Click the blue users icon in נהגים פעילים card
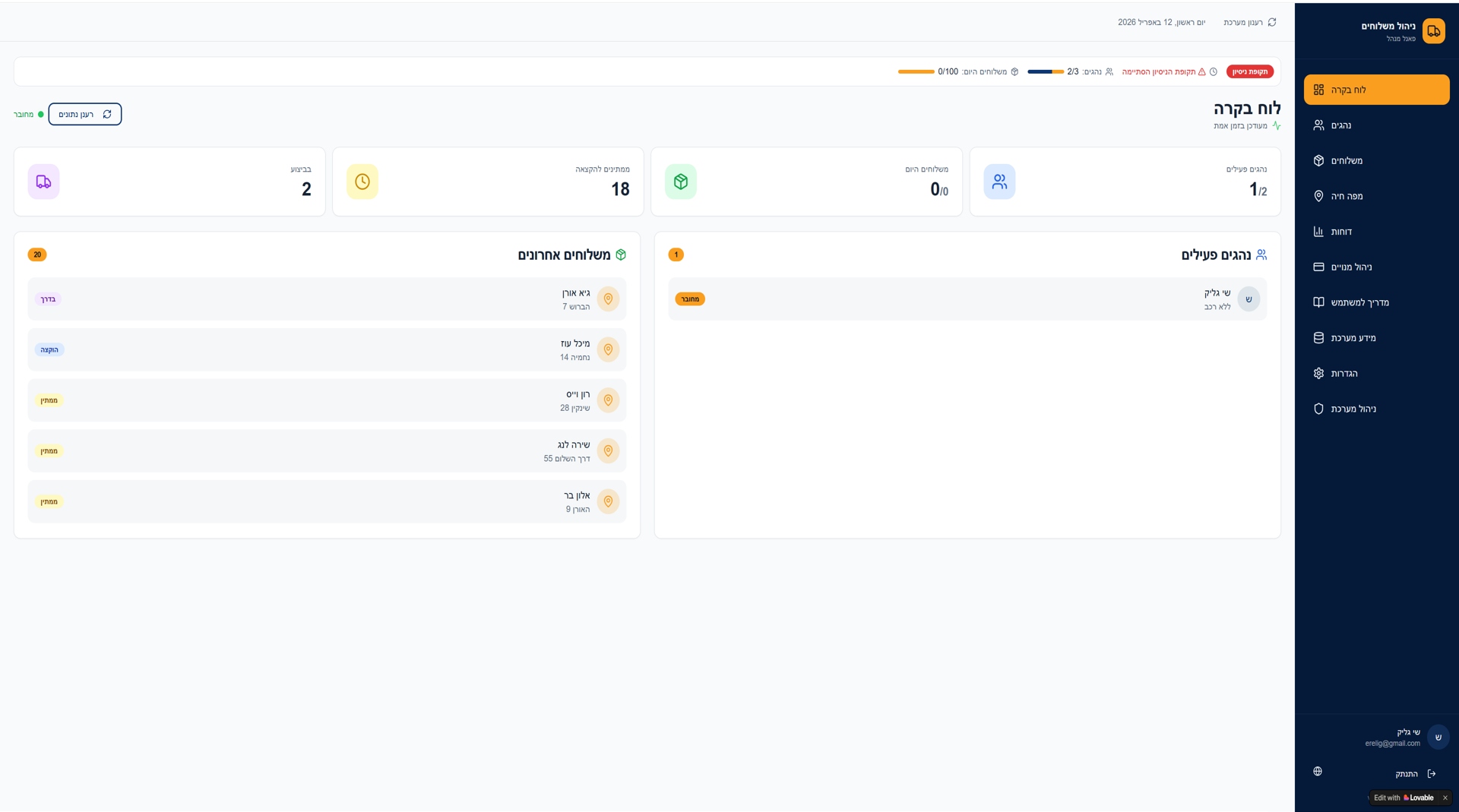 pos(999,182)
